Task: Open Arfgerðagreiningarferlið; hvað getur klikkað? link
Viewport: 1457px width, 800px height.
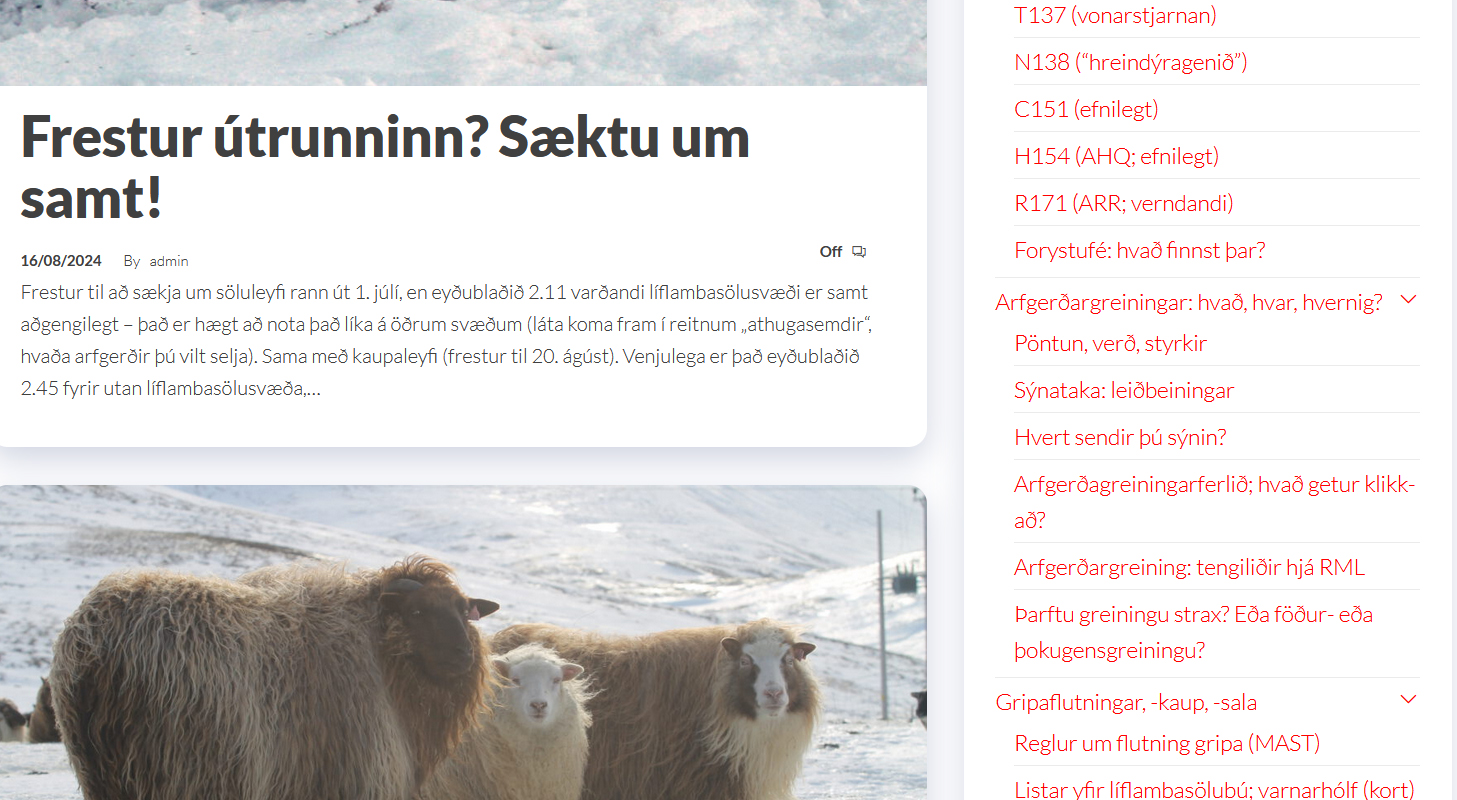Action: (x=1215, y=502)
